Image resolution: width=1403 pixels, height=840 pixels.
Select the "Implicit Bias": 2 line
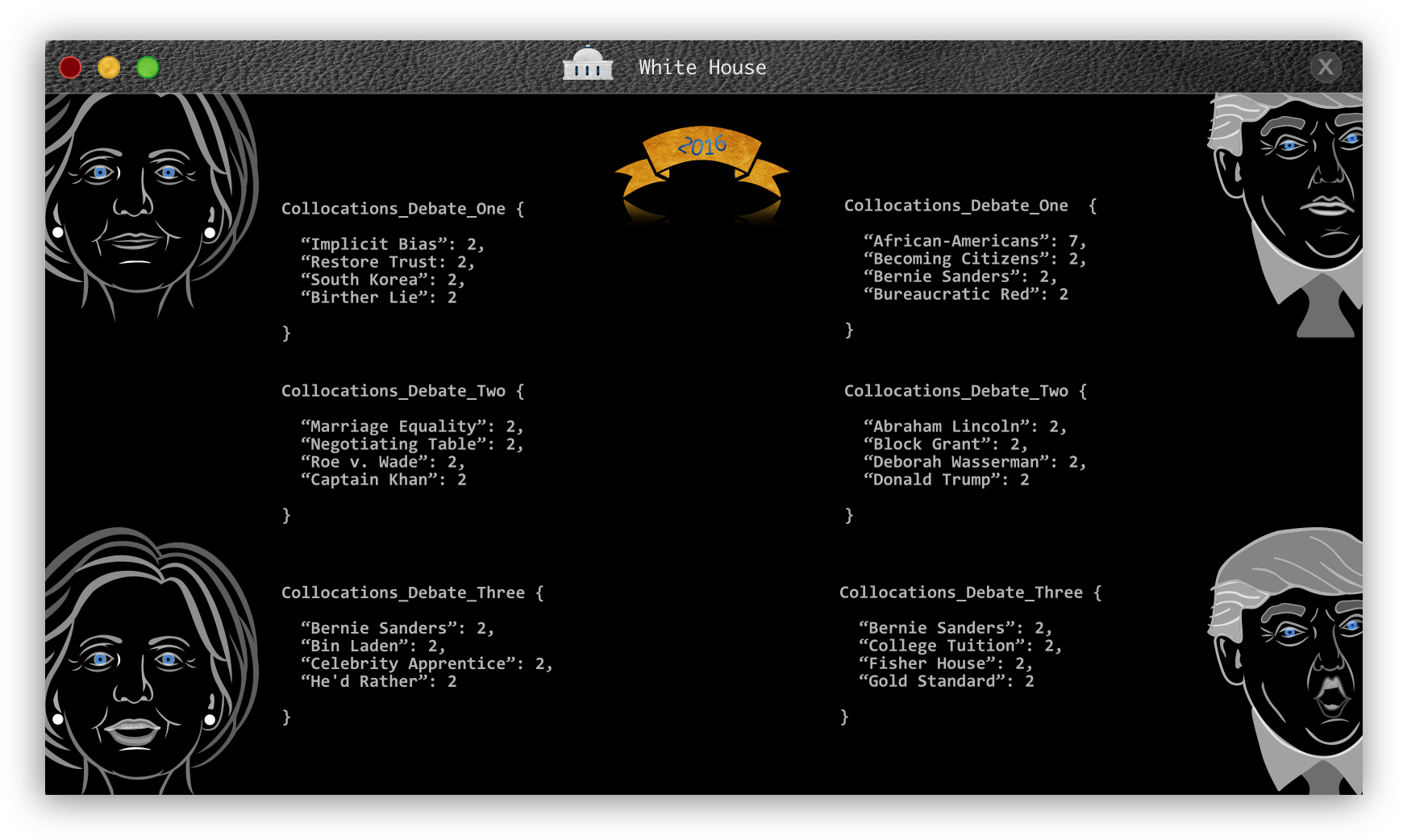coord(393,244)
